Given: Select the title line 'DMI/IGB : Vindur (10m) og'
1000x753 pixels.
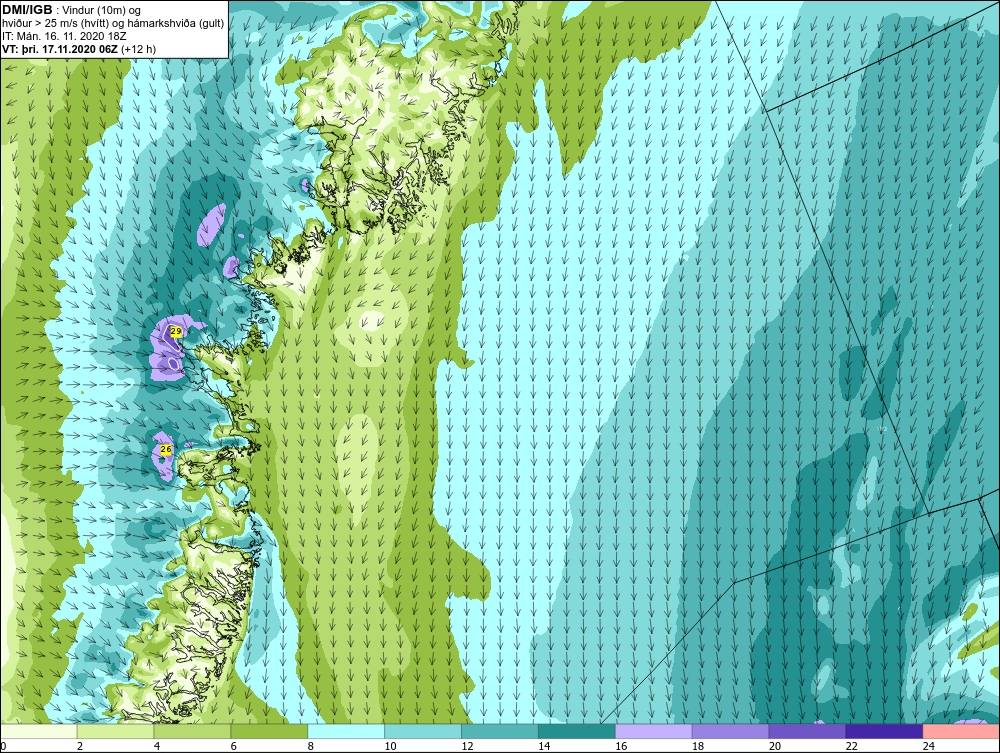Looking at the screenshot, I should point(72,10).
